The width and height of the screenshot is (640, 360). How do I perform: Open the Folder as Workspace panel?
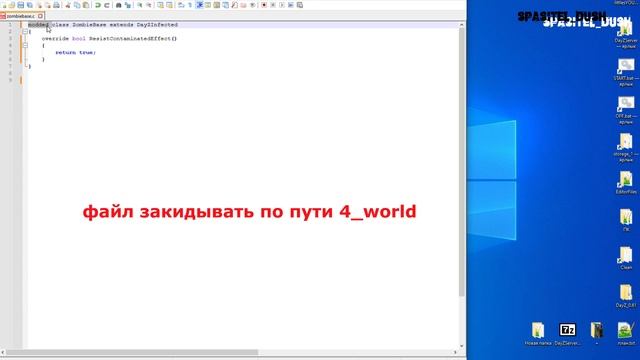click(x=243, y=5)
